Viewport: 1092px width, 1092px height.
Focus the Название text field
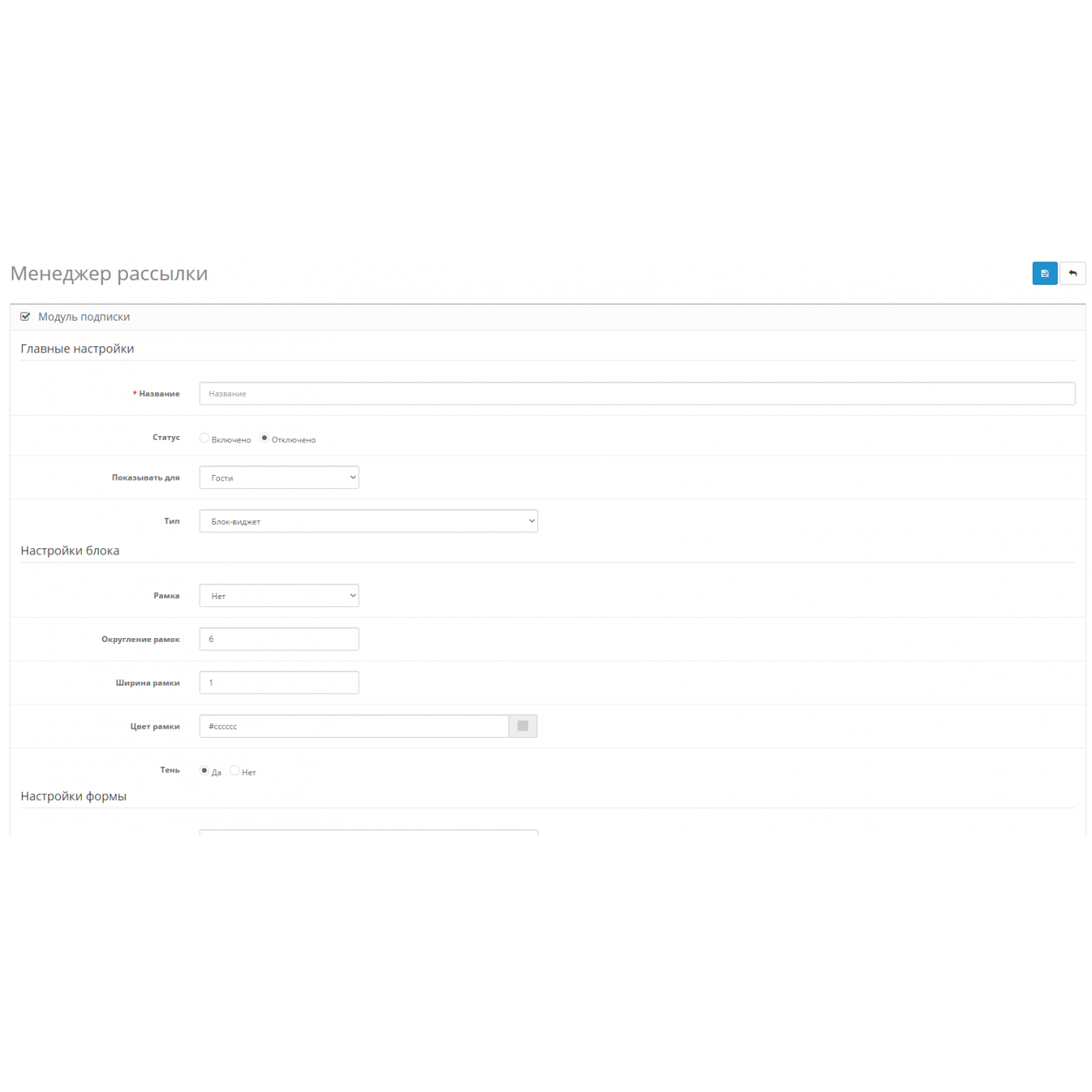click(636, 394)
